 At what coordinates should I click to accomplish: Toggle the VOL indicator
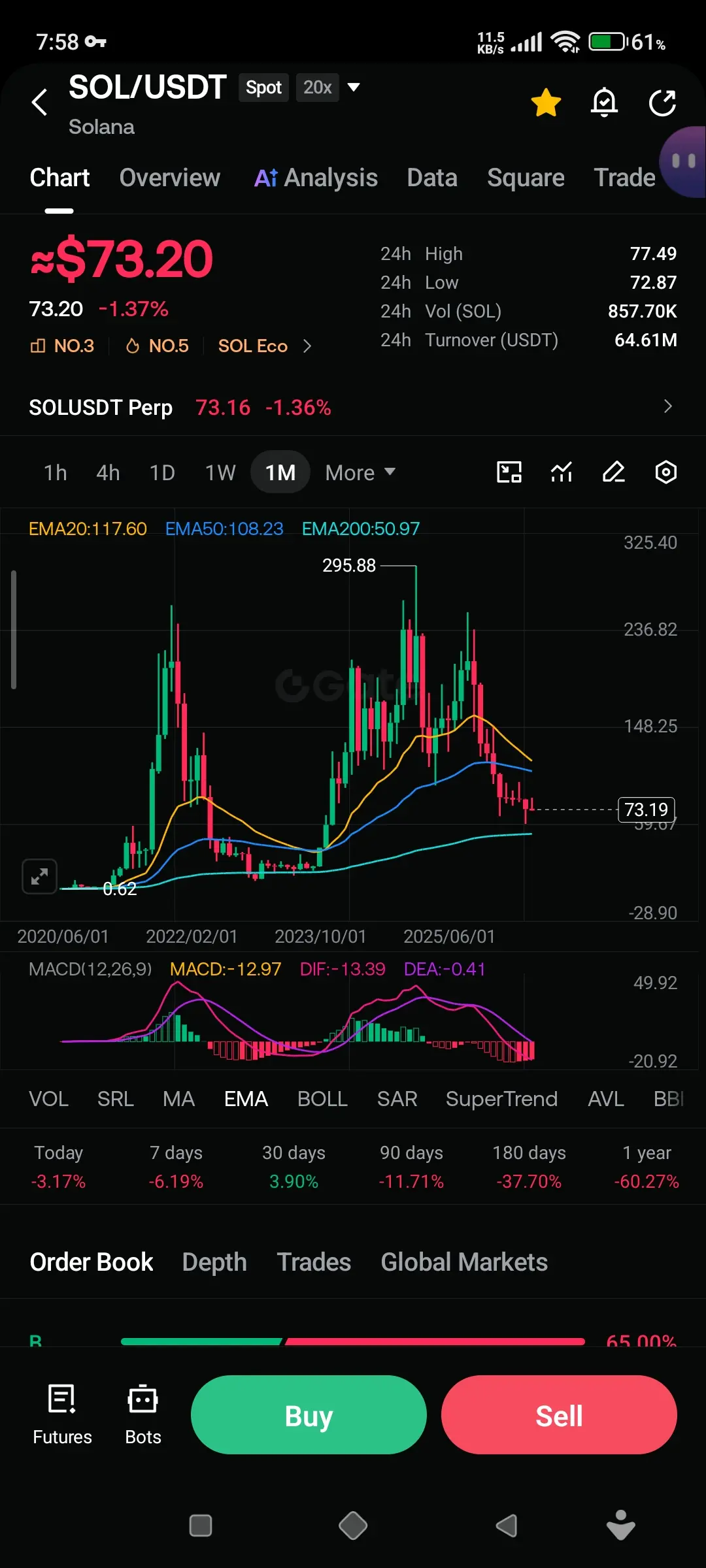[x=48, y=1099]
